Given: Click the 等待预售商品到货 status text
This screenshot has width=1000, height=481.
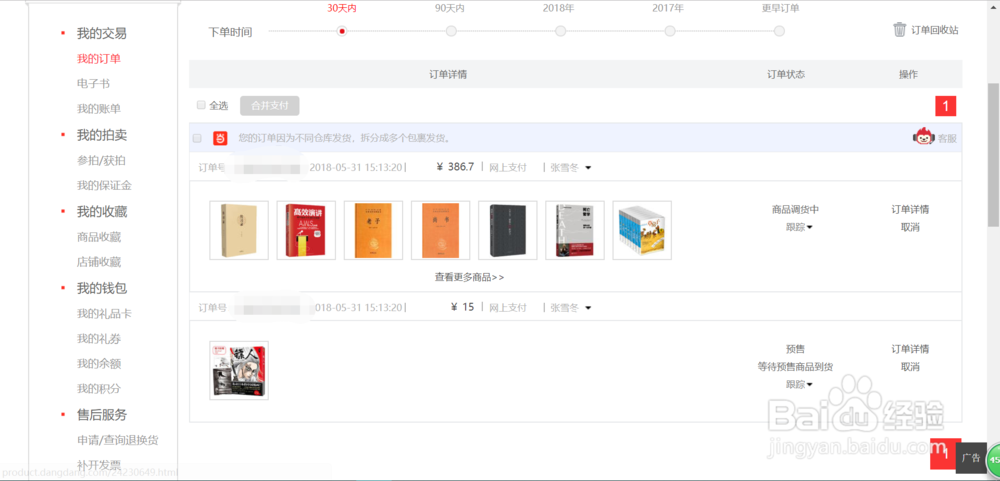Looking at the screenshot, I should coord(795,367).
